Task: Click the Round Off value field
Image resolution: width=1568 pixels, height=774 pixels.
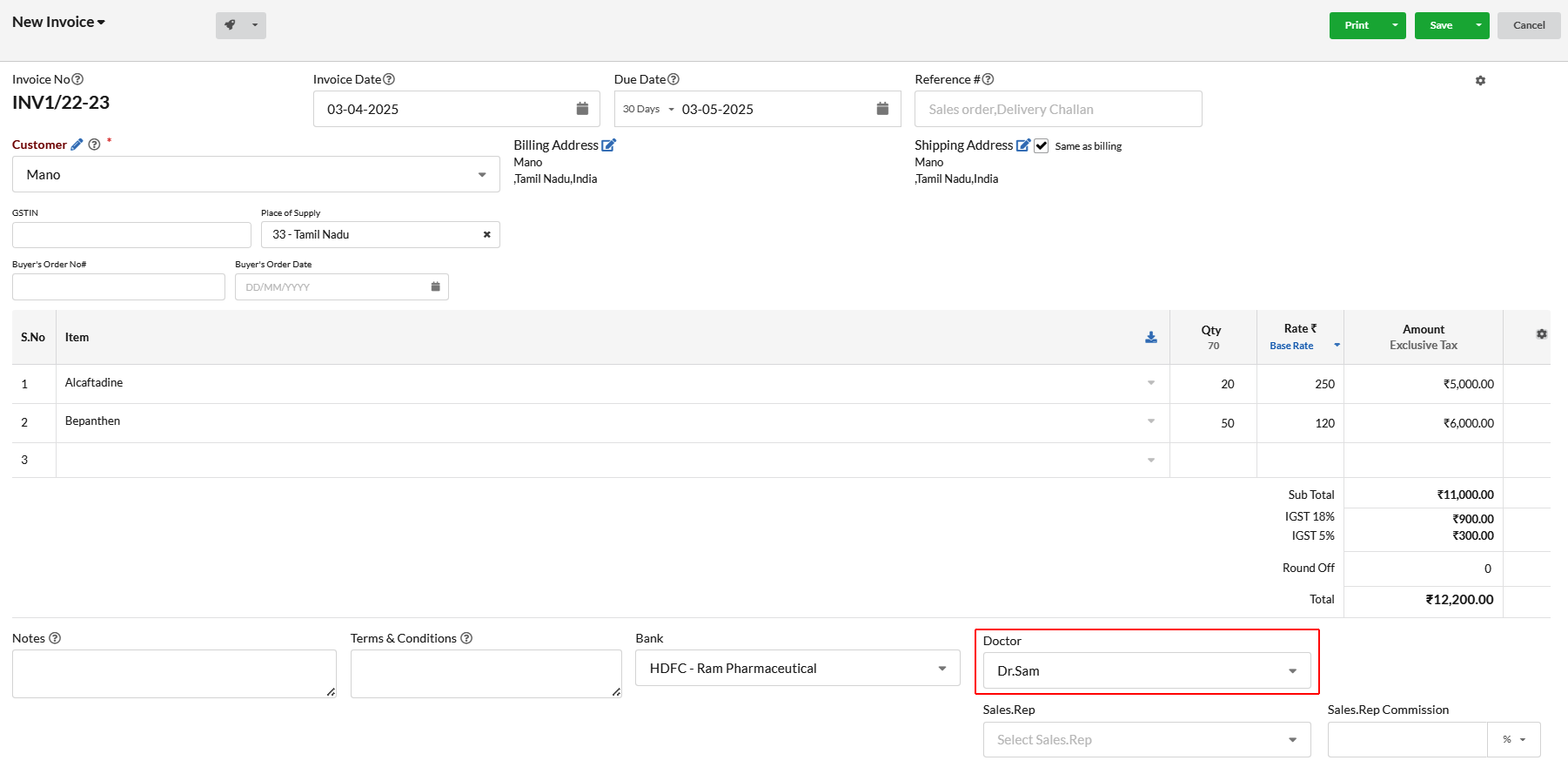Action: [1423, 569]
